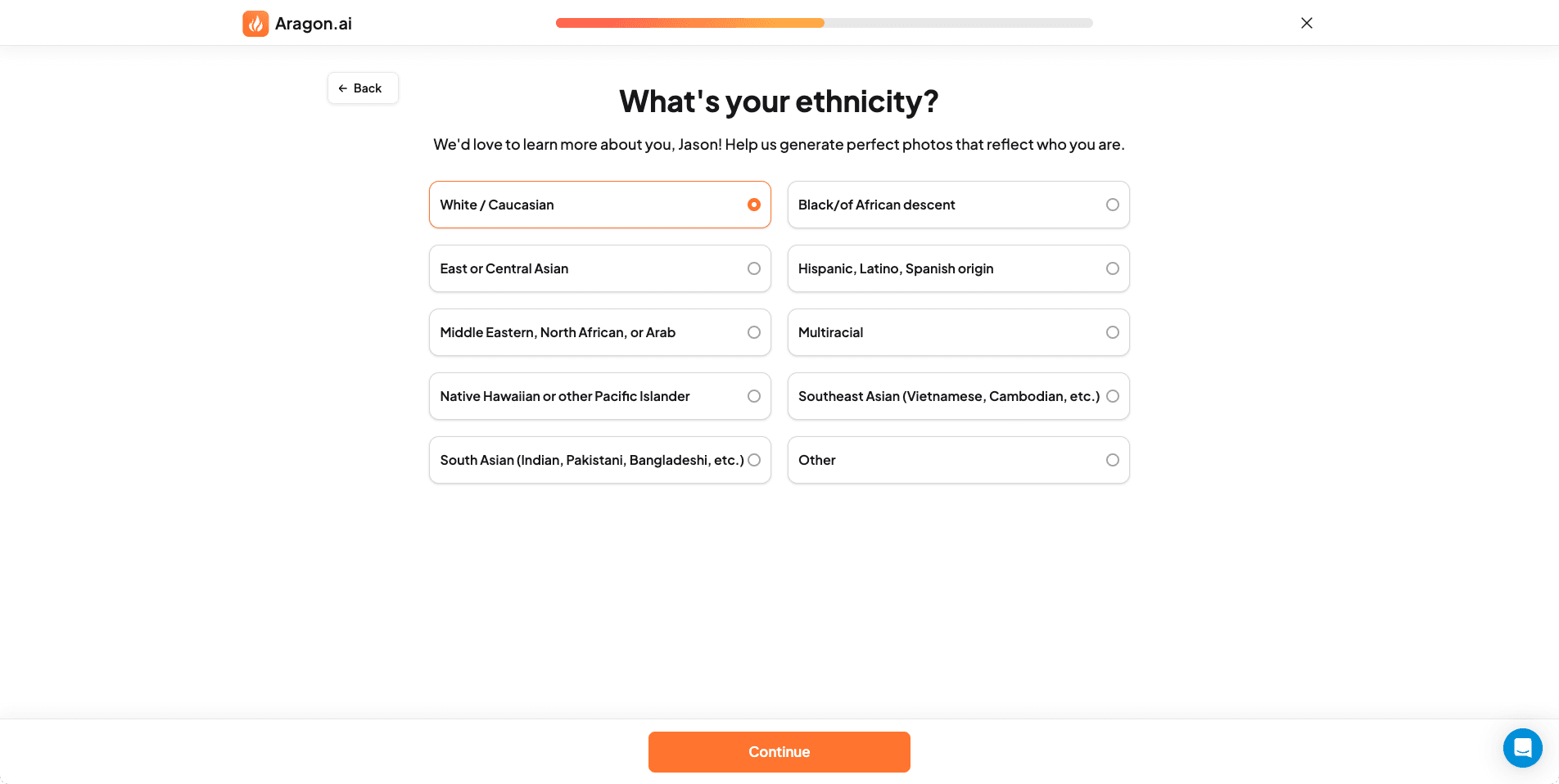Viewport: 1559px width, 784px height.
Task: Select the Multiracial ethnicity option
Action: (x=958, y=332)
